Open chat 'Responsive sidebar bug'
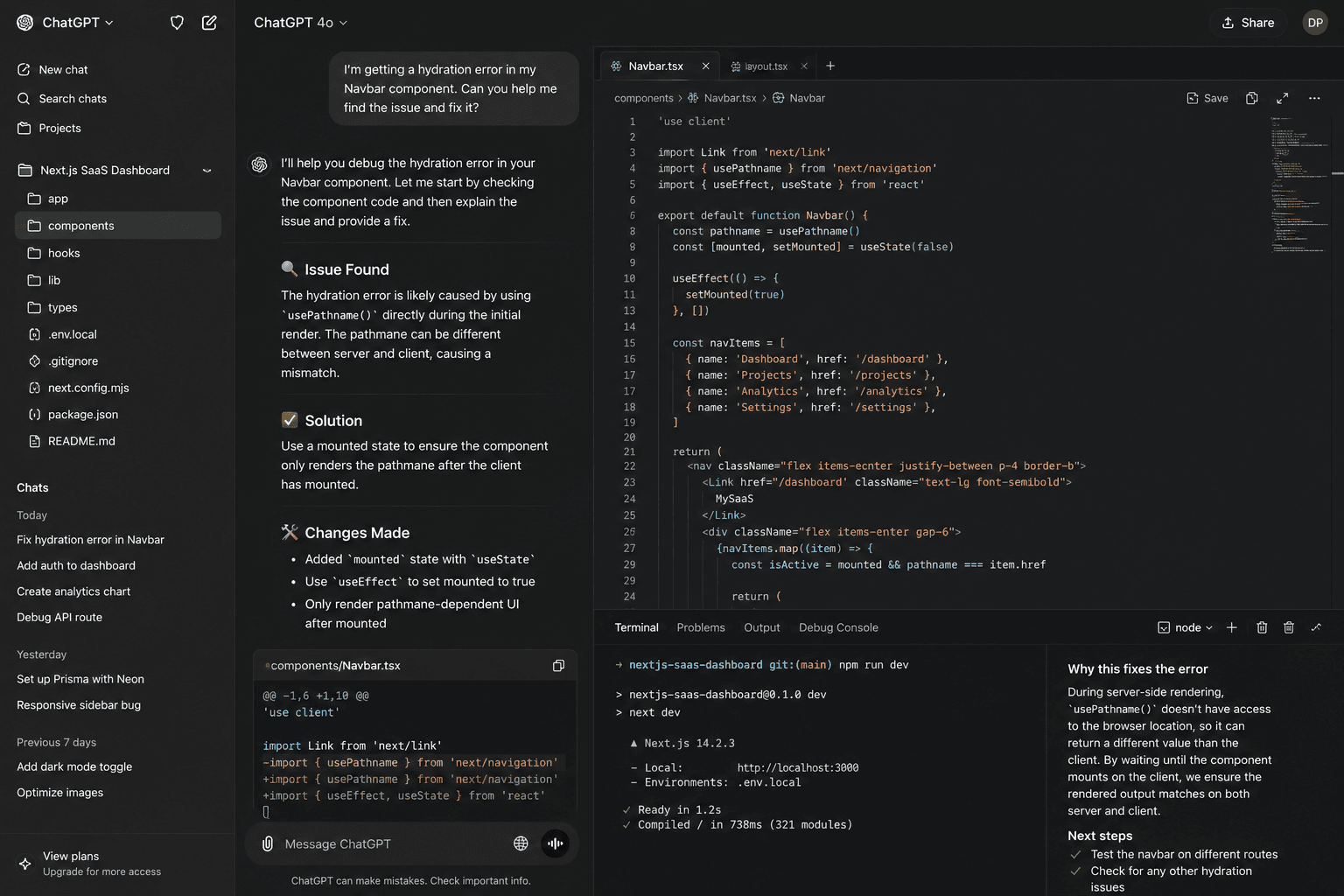This screenshot has height=896, width=1344. 79,705
